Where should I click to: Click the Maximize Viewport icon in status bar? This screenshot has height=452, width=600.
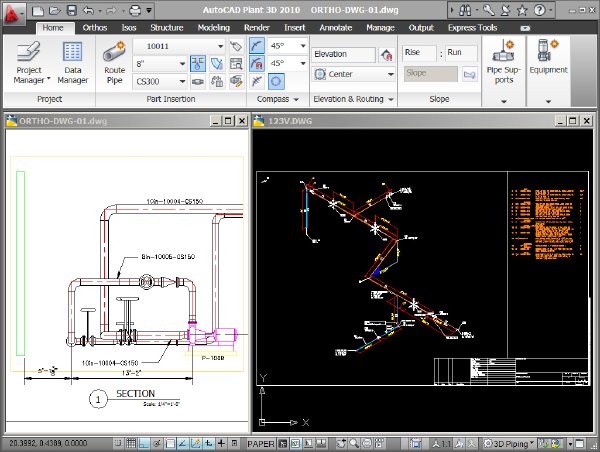coord(415,444)
